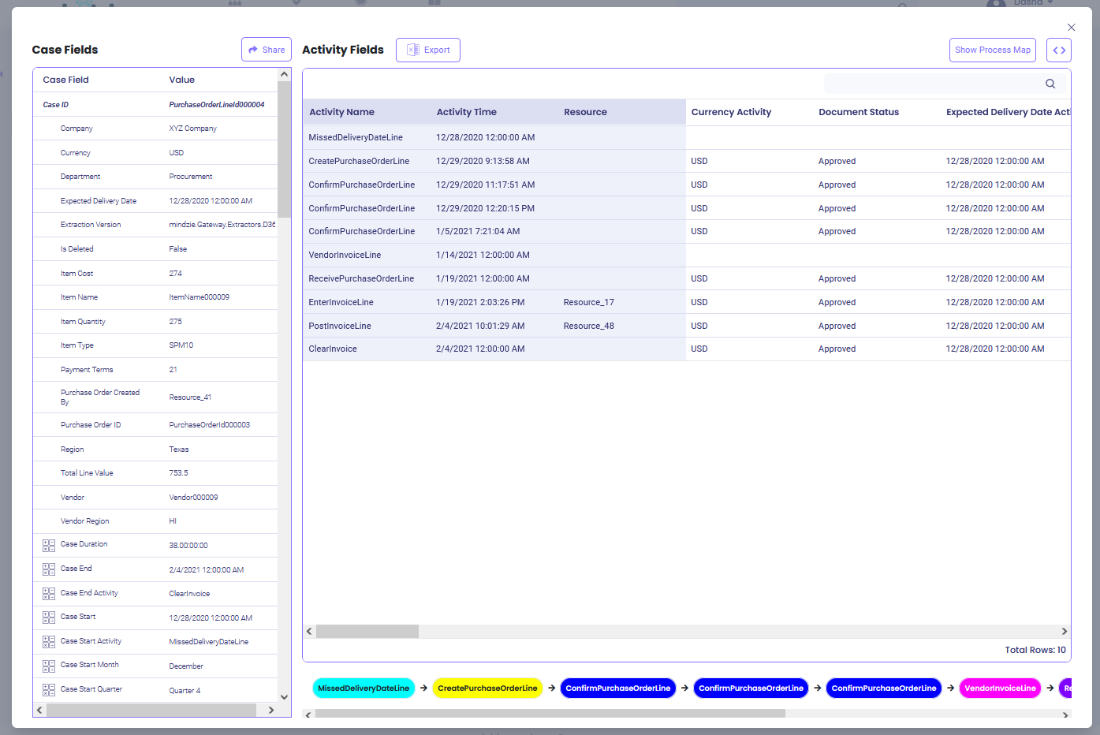Click the calculator icon beside Case Start Month
The height and width of the screenshot is (735, 1100).
coord(48,665)
